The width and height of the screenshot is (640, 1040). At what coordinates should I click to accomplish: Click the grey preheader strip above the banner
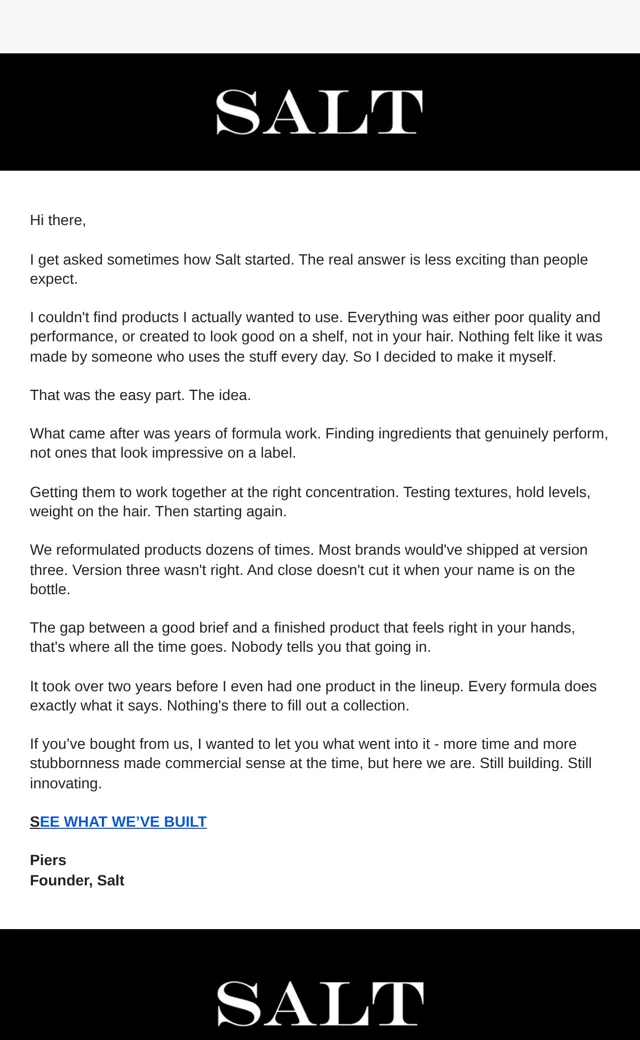(x=320, y=27)
